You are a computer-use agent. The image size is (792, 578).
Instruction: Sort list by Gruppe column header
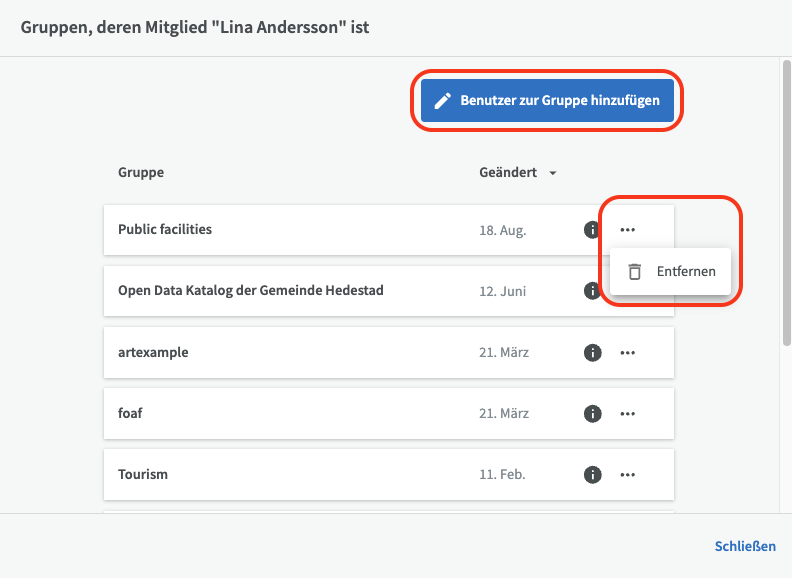coord(141,172)
